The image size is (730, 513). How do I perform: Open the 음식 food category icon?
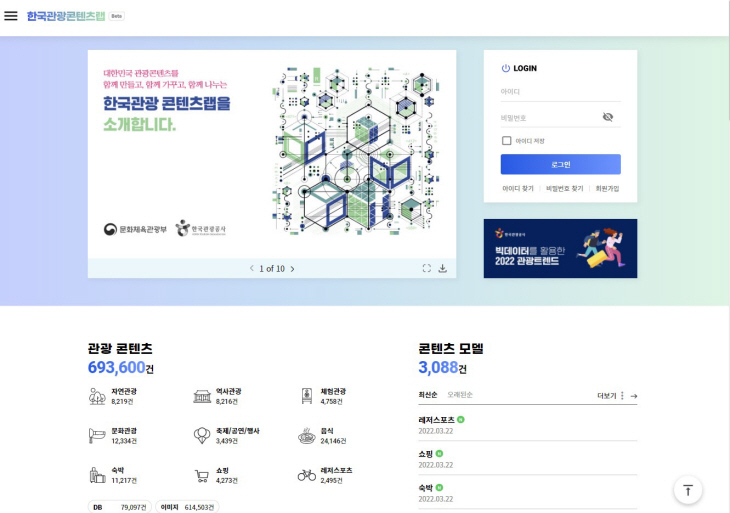click(x=307, y=435)
